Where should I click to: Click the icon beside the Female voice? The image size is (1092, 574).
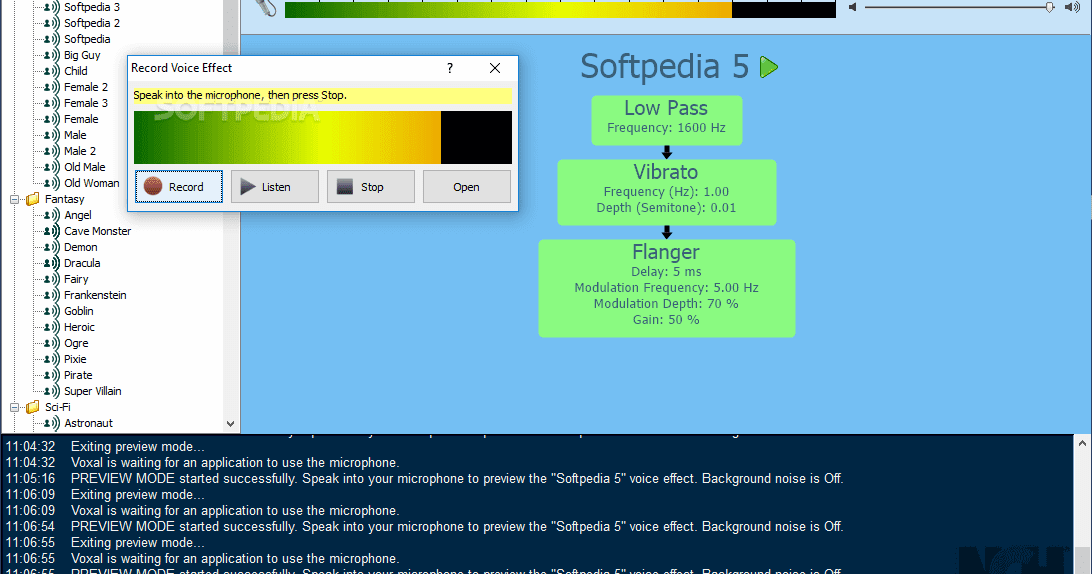(52, 119)
